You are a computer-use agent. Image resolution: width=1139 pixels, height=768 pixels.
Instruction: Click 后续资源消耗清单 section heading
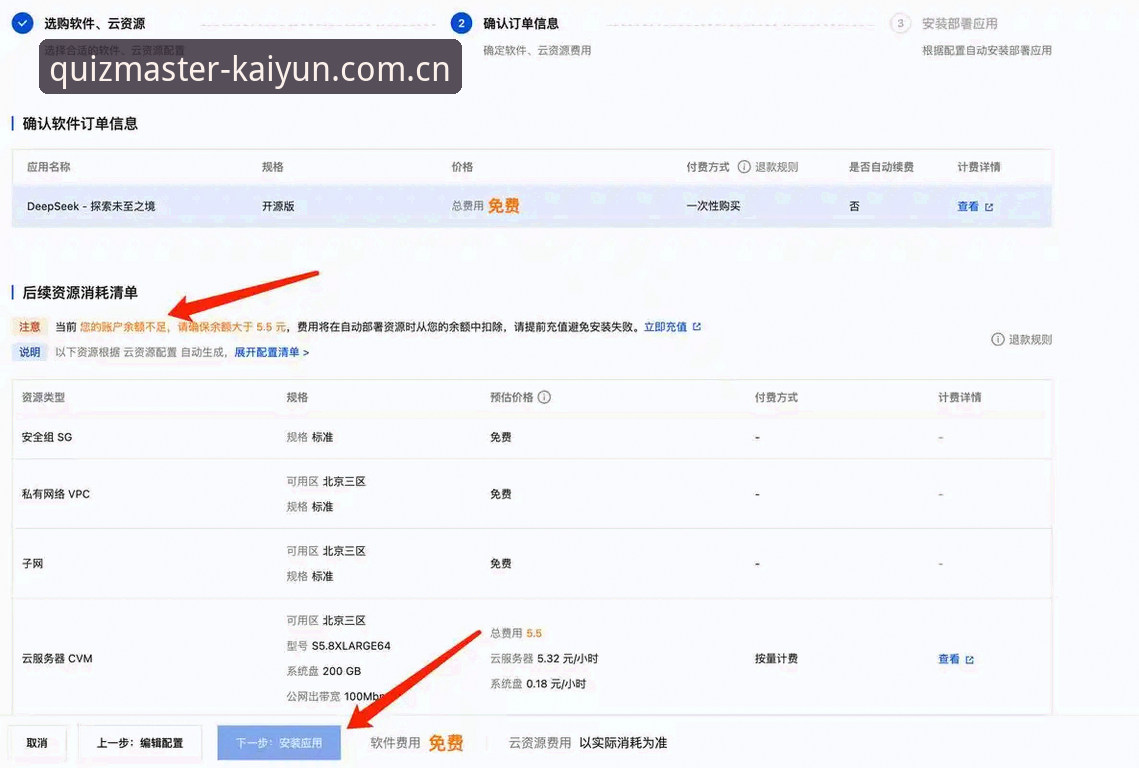coord(80,293)
